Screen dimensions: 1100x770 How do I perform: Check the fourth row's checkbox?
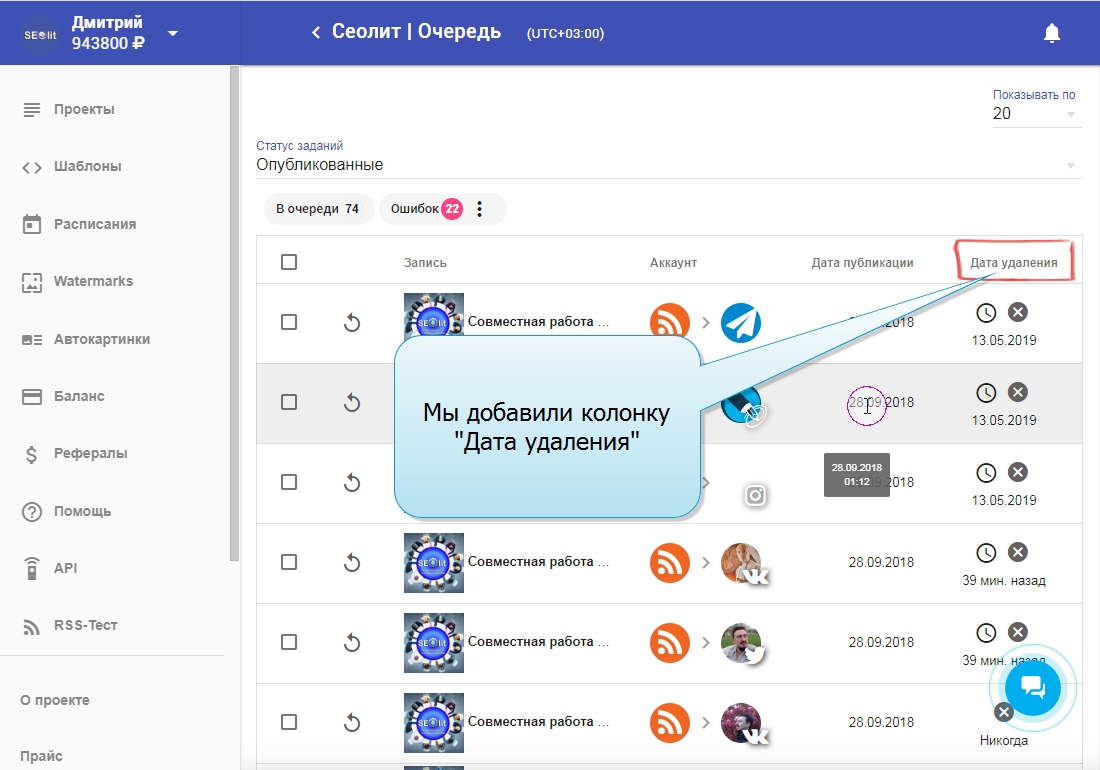[289, 562]
